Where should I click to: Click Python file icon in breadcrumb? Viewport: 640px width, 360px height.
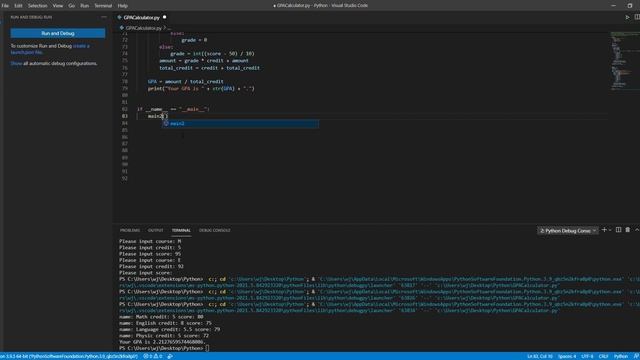[x=122, y=28]
